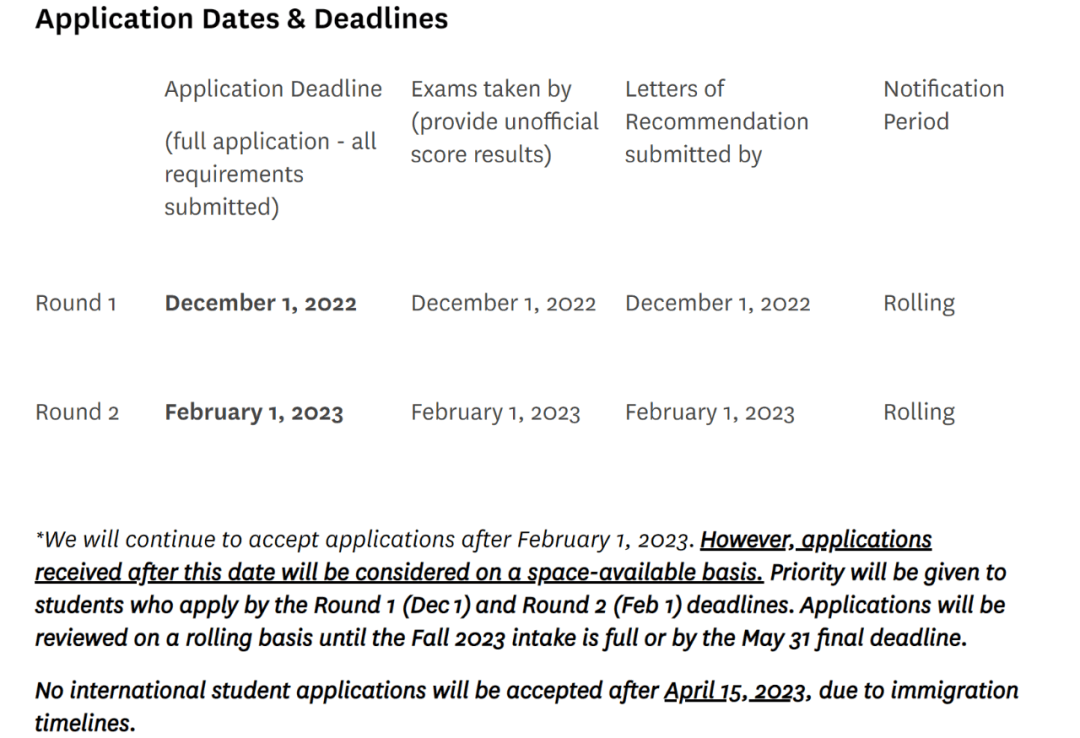Click bold February 1, 2023 application deadline
Image resolution: width=1080 pixels, height=738 pixels.
[x=253, y=412]
